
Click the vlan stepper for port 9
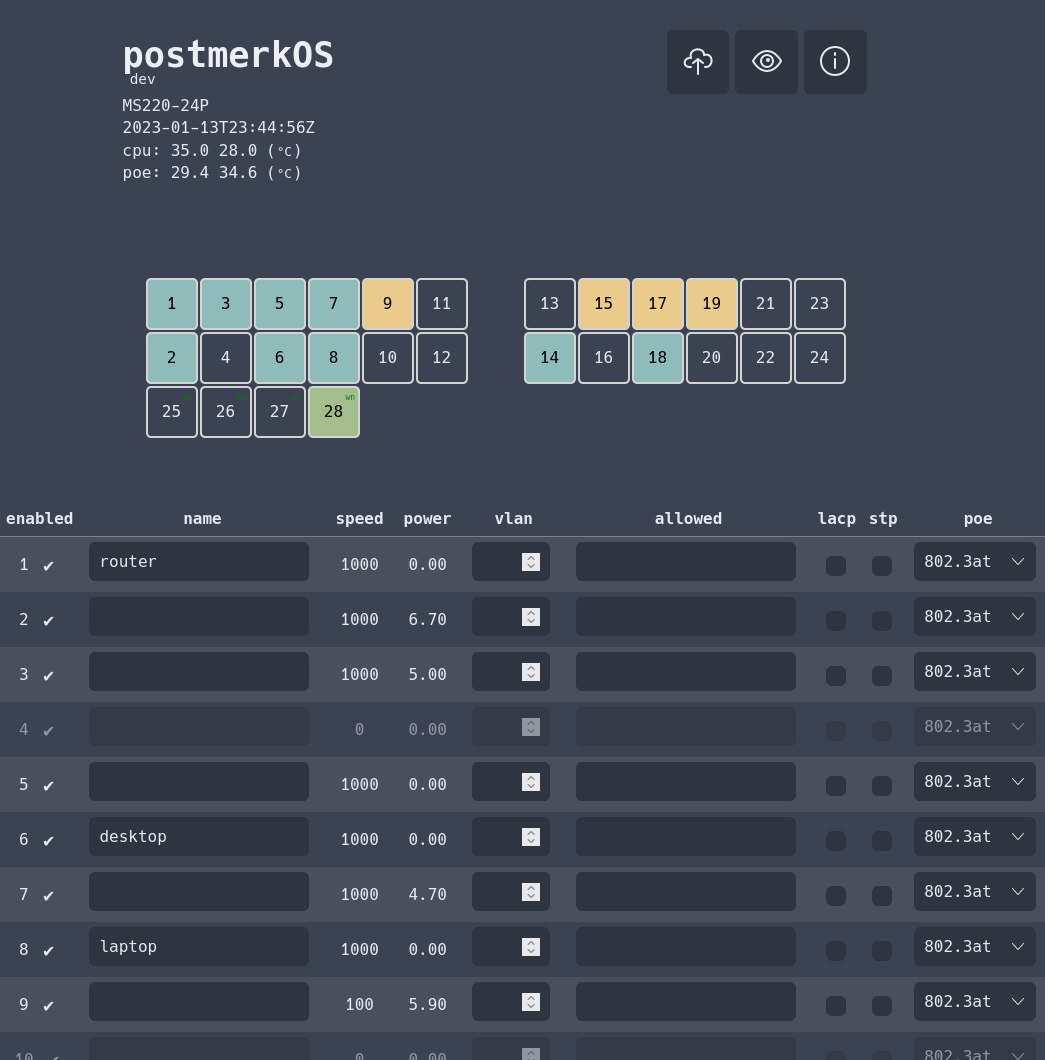pyautogui.click(x=531, y=1002)
